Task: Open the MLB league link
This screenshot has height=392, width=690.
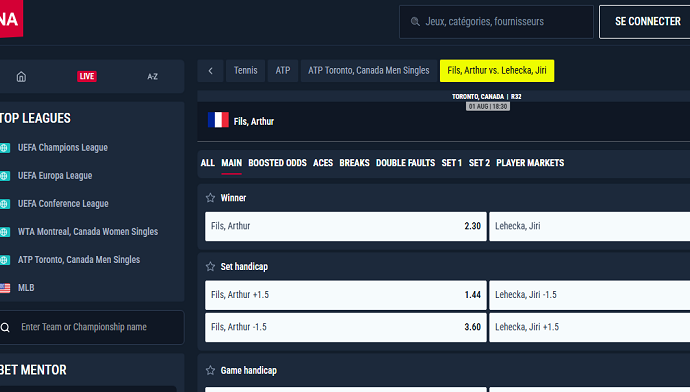Action: 26,288
